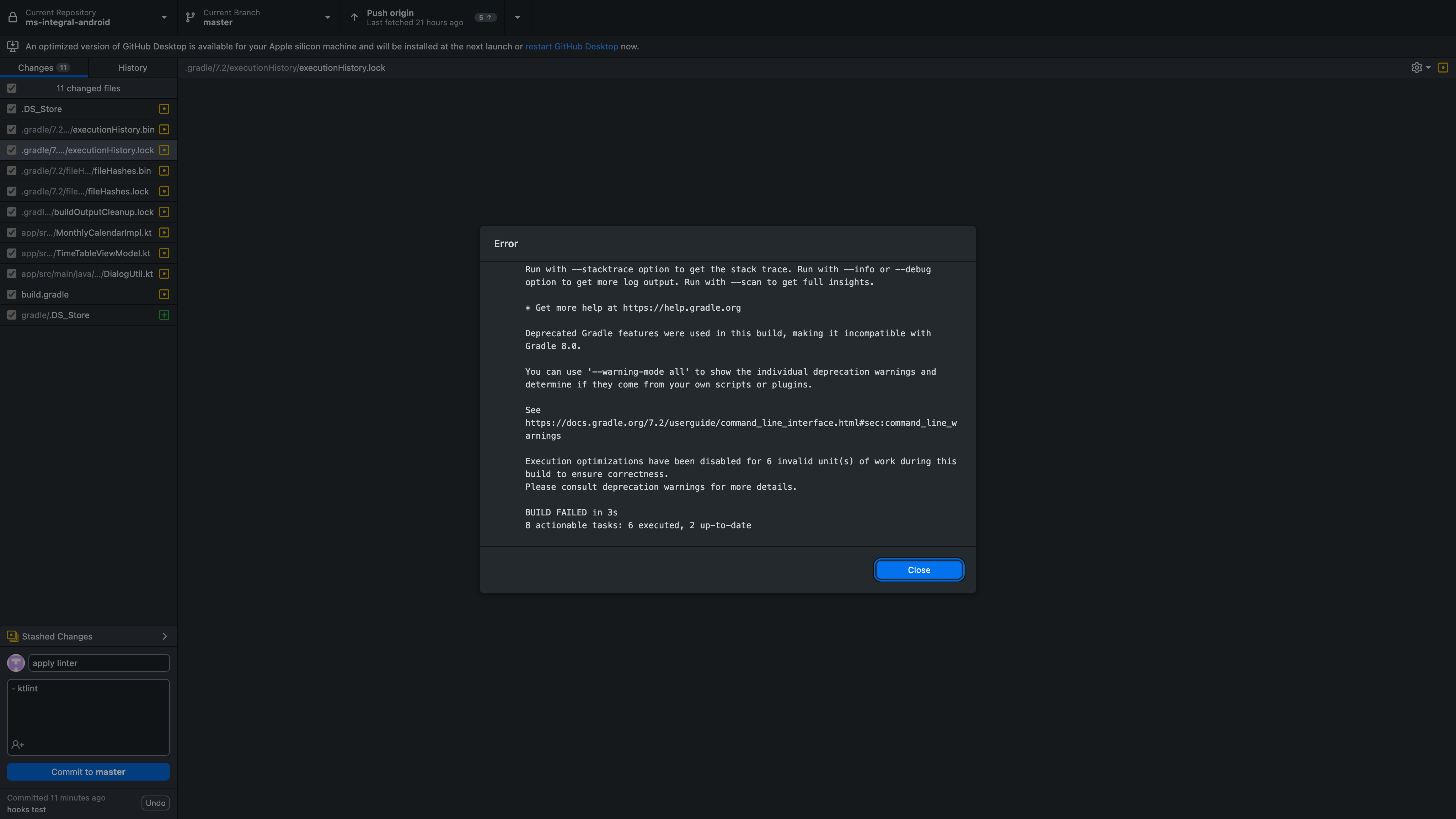
Task: Switch to the History tab
Action: 132,68
